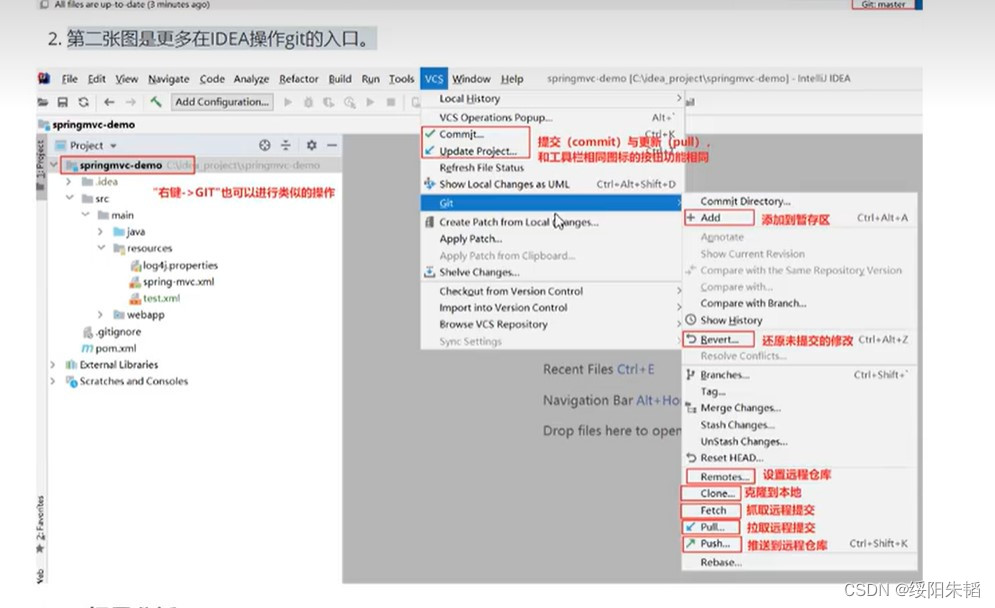Open the File menu

coord(69,79)
